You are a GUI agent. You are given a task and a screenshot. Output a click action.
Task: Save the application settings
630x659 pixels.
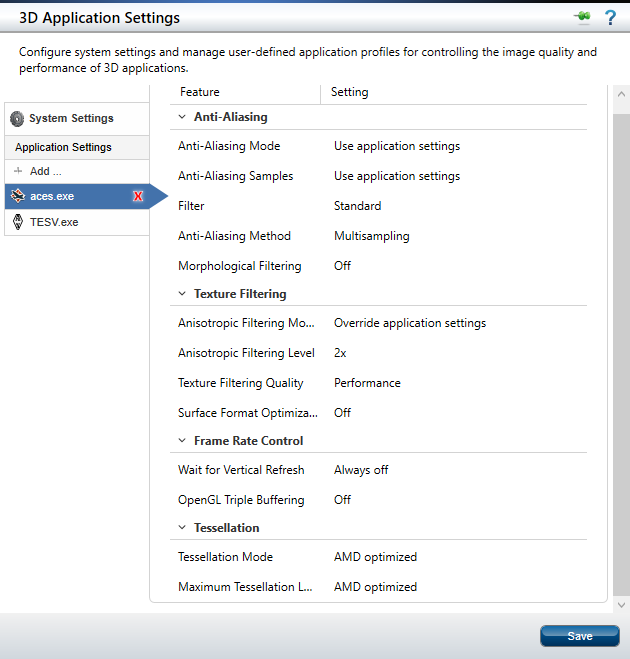tap(579, 636)
